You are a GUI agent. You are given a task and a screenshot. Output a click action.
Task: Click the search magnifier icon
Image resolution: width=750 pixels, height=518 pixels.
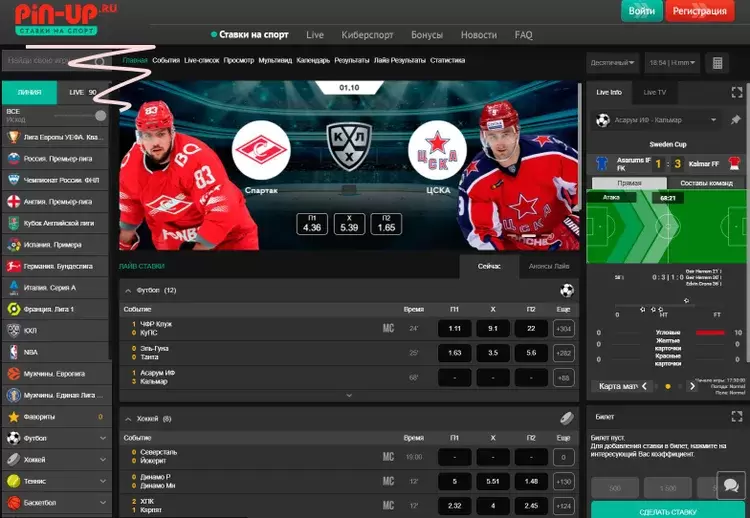[99, 62]
